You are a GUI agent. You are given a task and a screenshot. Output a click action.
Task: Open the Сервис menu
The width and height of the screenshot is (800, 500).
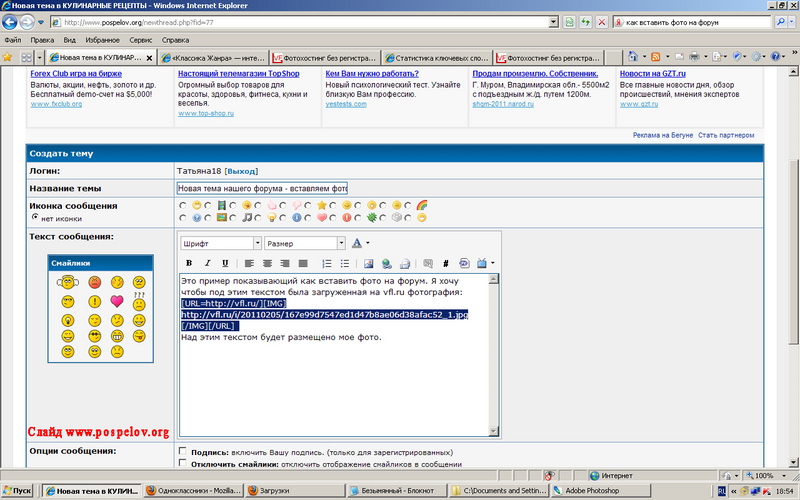(x=140, y=40)
